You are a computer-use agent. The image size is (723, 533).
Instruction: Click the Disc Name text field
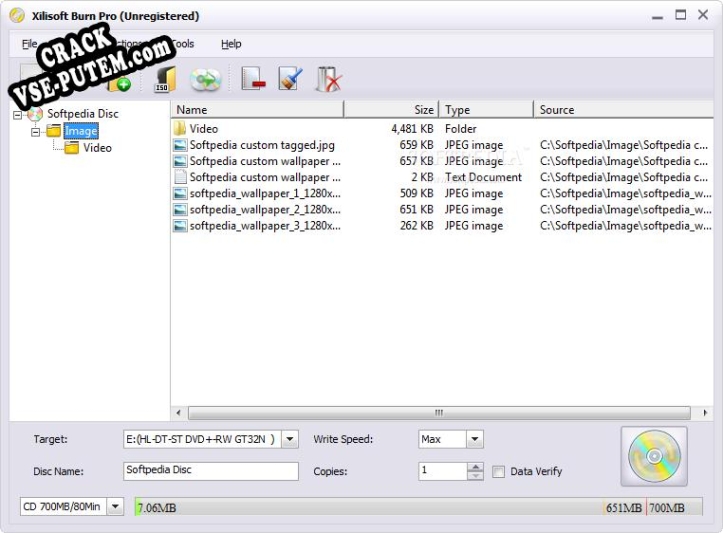point(211,471)
